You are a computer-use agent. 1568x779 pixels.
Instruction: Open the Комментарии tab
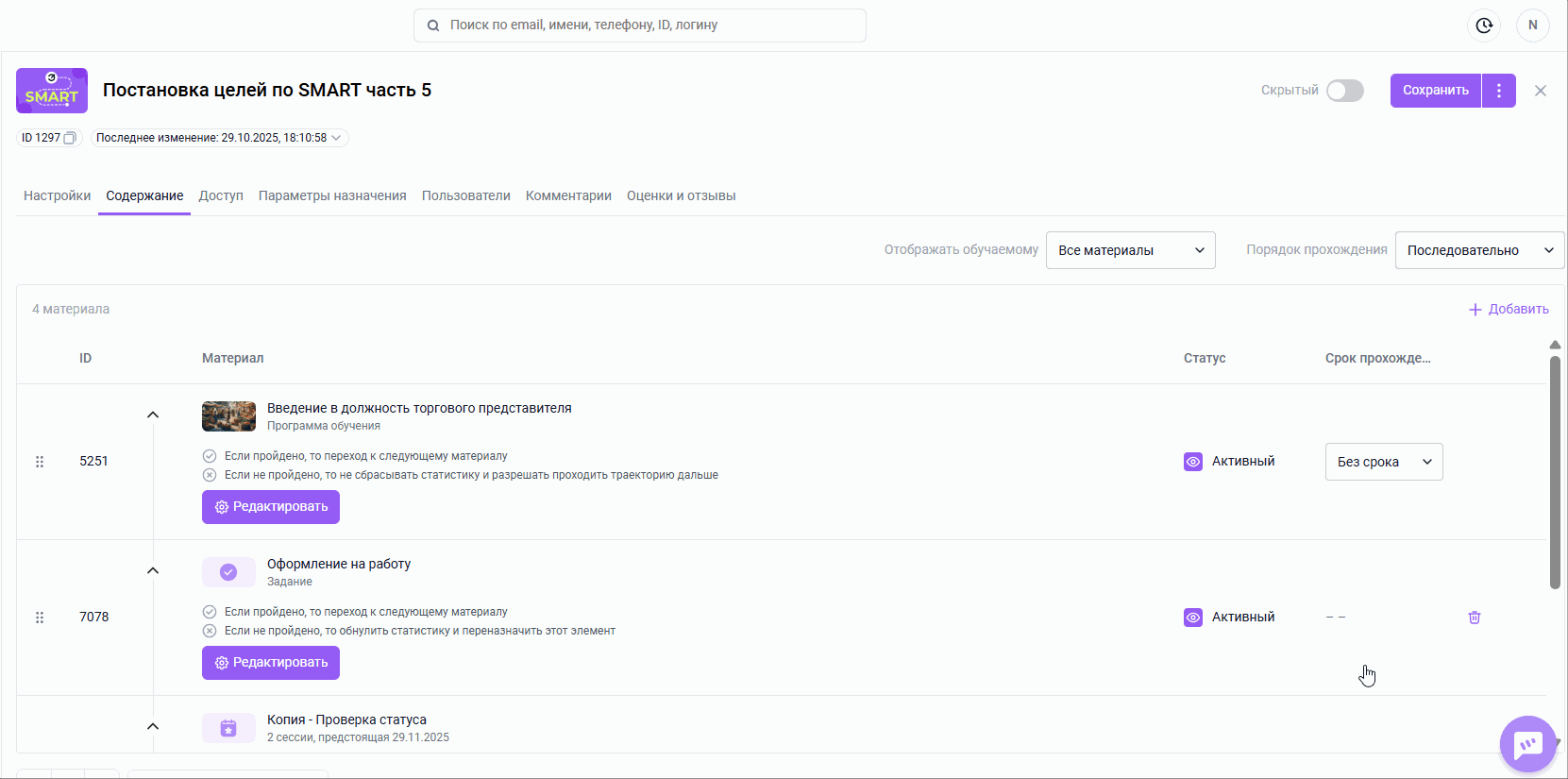(x=568, y=195)
